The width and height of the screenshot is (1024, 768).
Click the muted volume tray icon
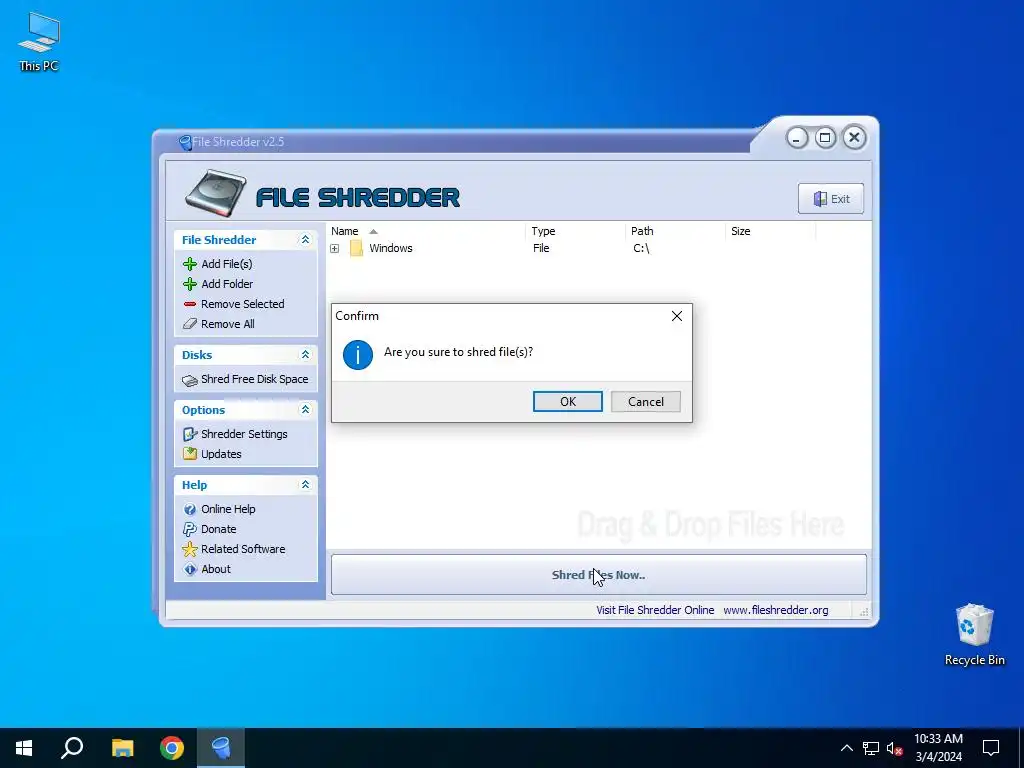894,748
